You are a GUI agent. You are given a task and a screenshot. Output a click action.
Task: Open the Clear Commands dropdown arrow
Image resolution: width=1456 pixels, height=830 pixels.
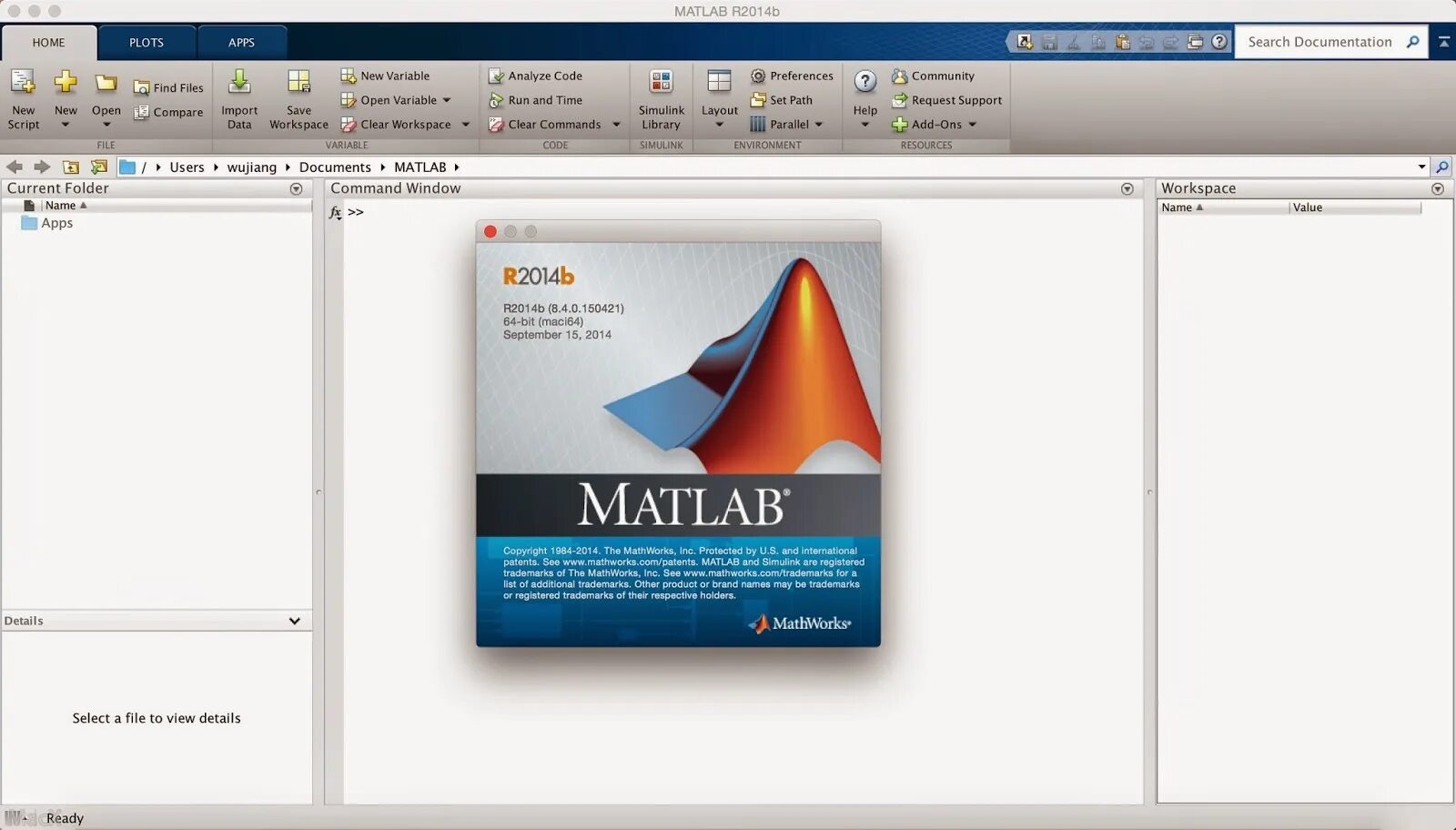[616, 124]
